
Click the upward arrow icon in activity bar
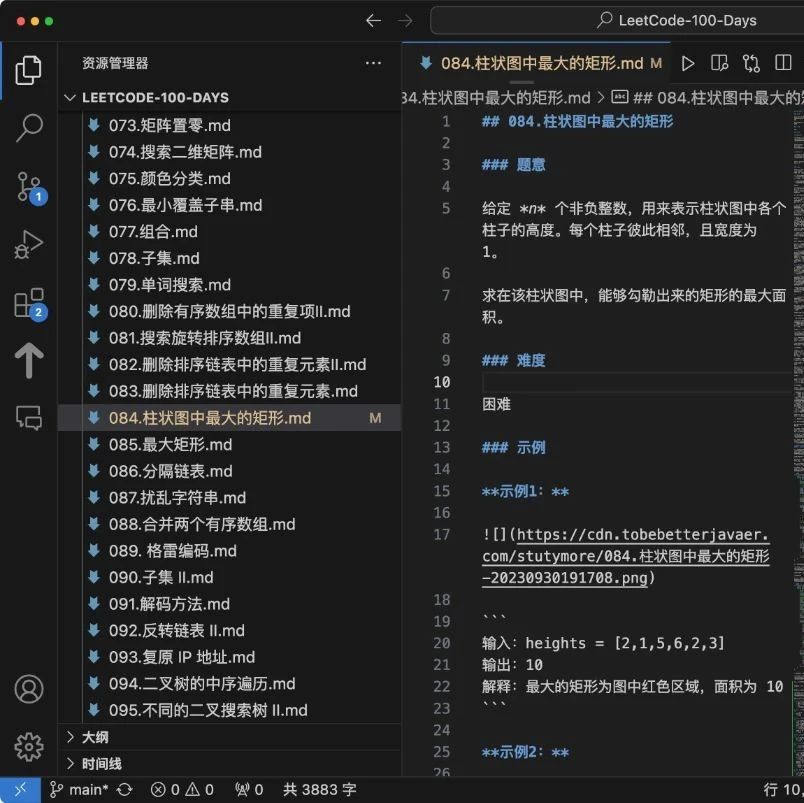click(x=29, y=360)
